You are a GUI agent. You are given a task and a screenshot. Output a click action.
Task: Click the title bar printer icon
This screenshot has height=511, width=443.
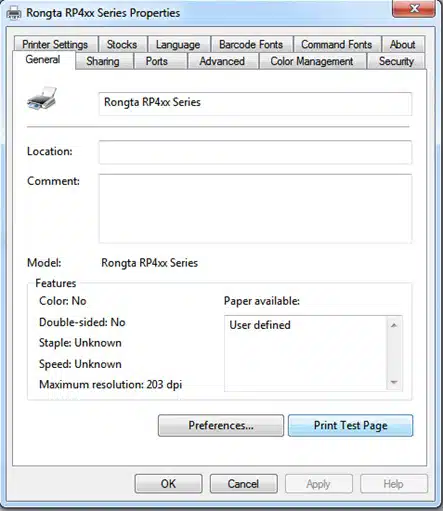point(14,13)
